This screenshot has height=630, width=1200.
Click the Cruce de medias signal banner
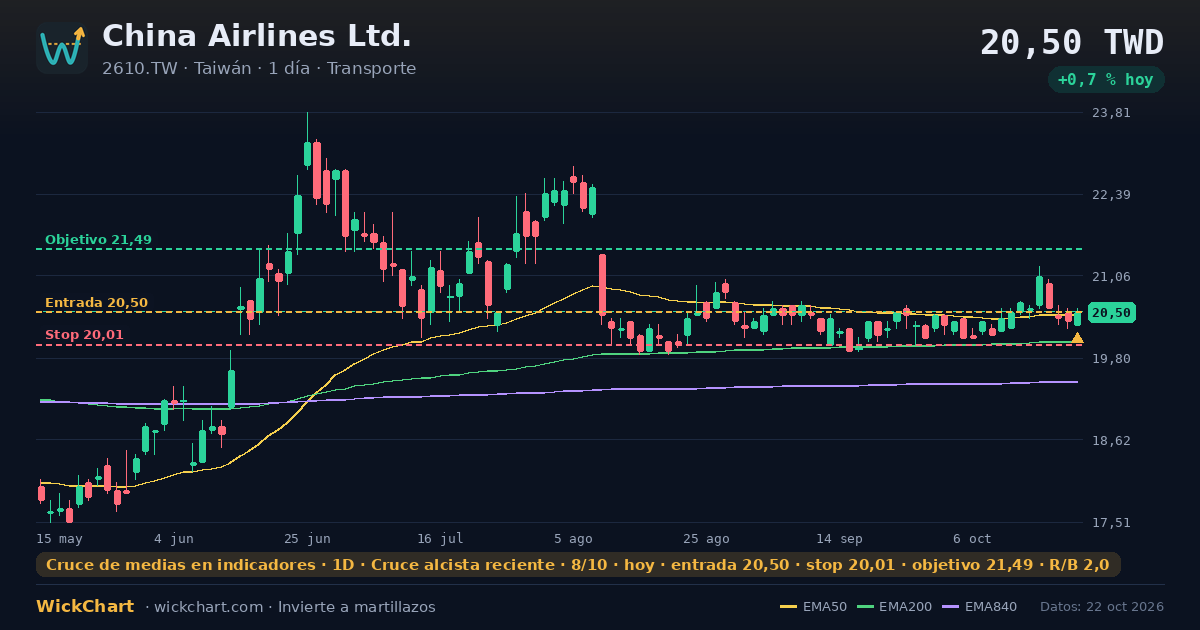578,565
